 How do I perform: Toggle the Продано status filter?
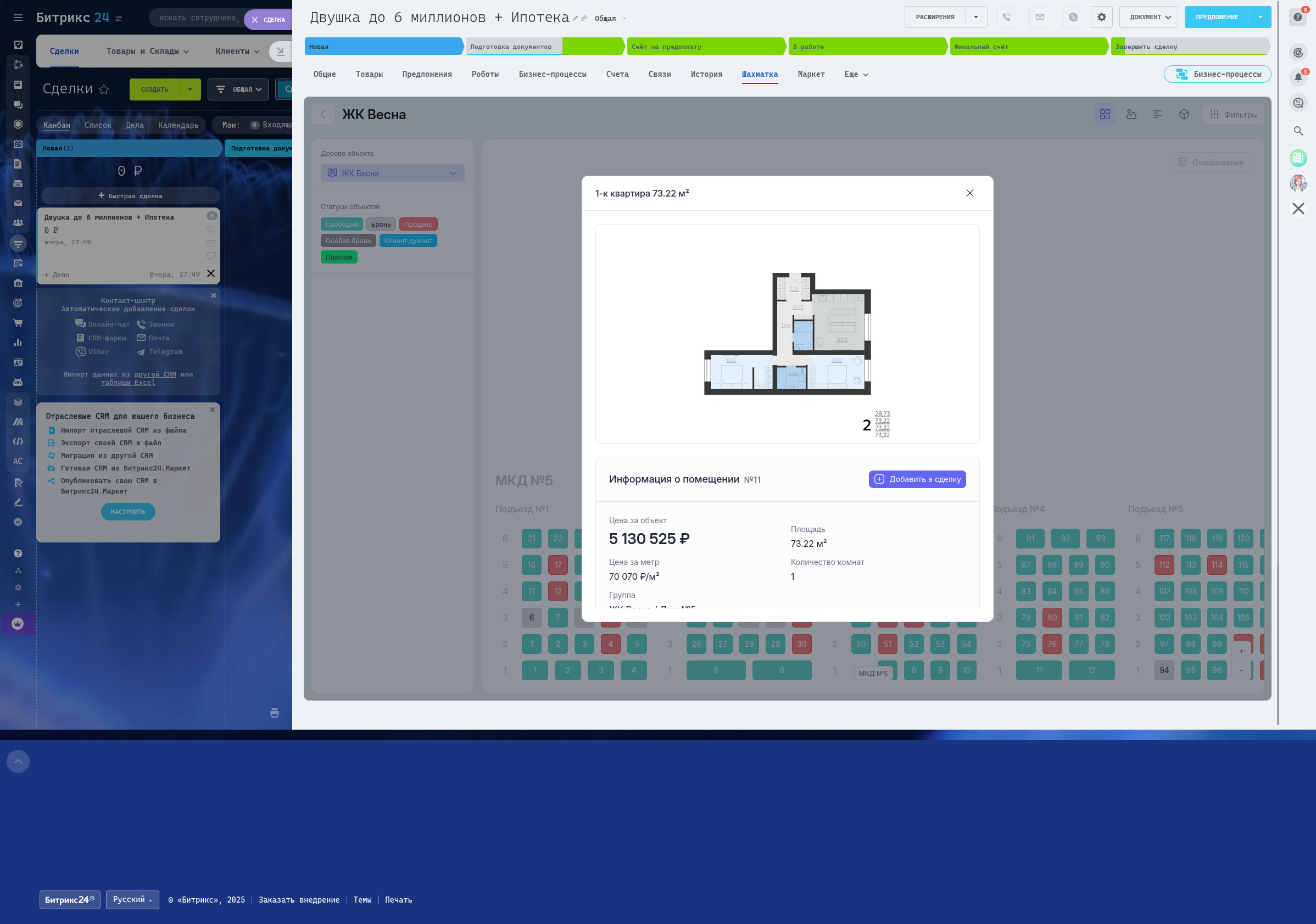(418, 225)
